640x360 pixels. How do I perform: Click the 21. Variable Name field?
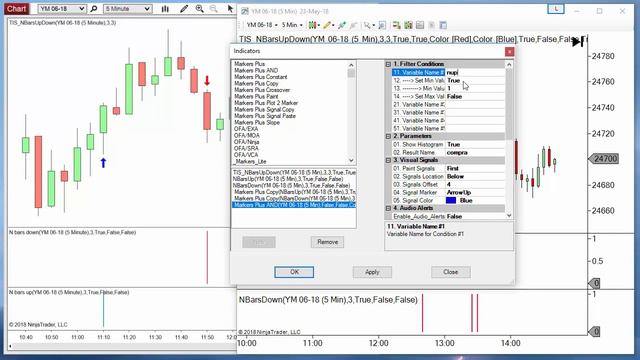tap(475, 104)
